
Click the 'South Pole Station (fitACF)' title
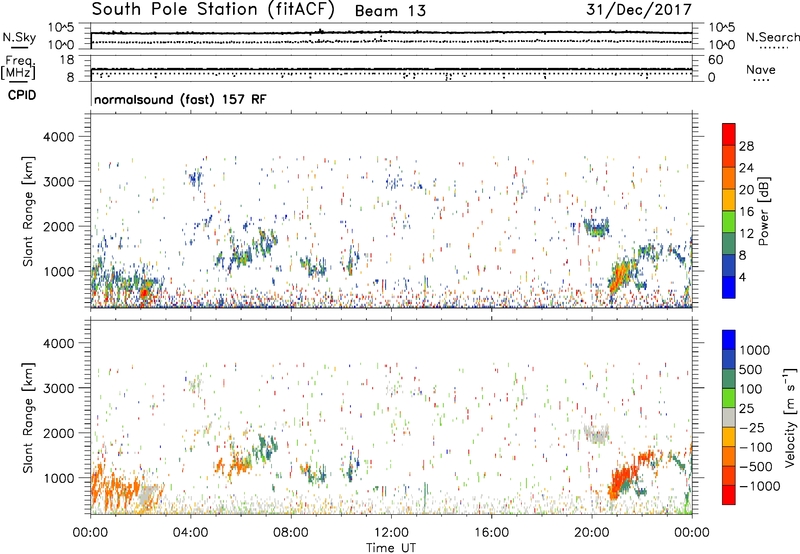(x=213, y=9)
